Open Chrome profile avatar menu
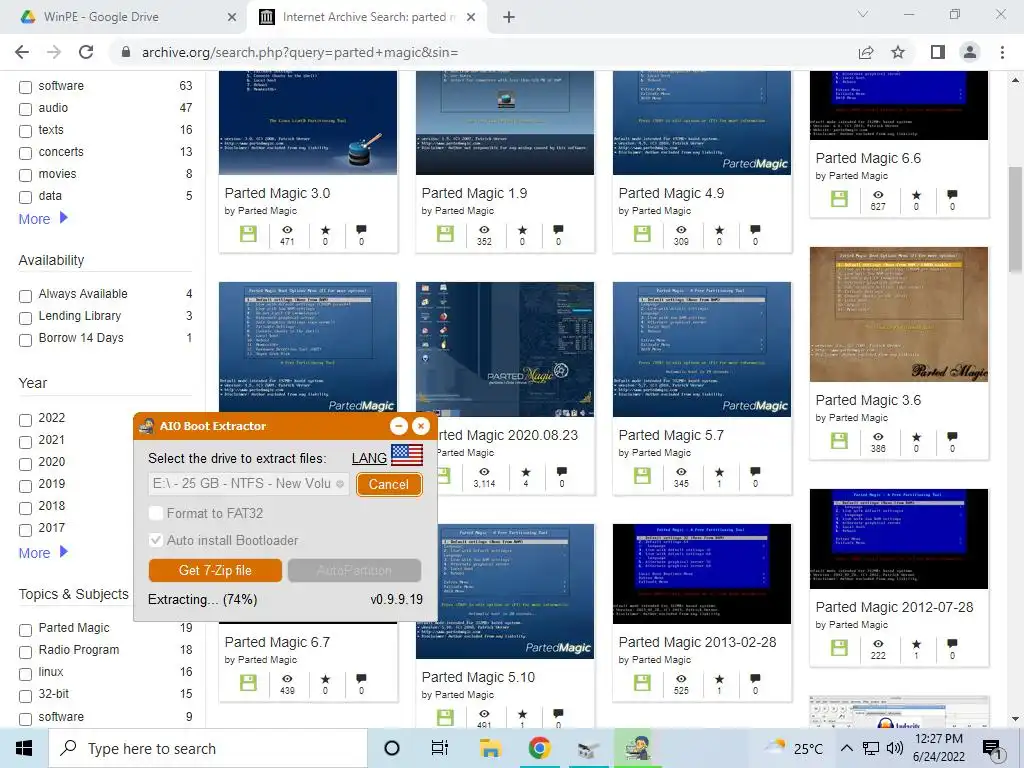The image size is (1024, 768). coord(970,52)
